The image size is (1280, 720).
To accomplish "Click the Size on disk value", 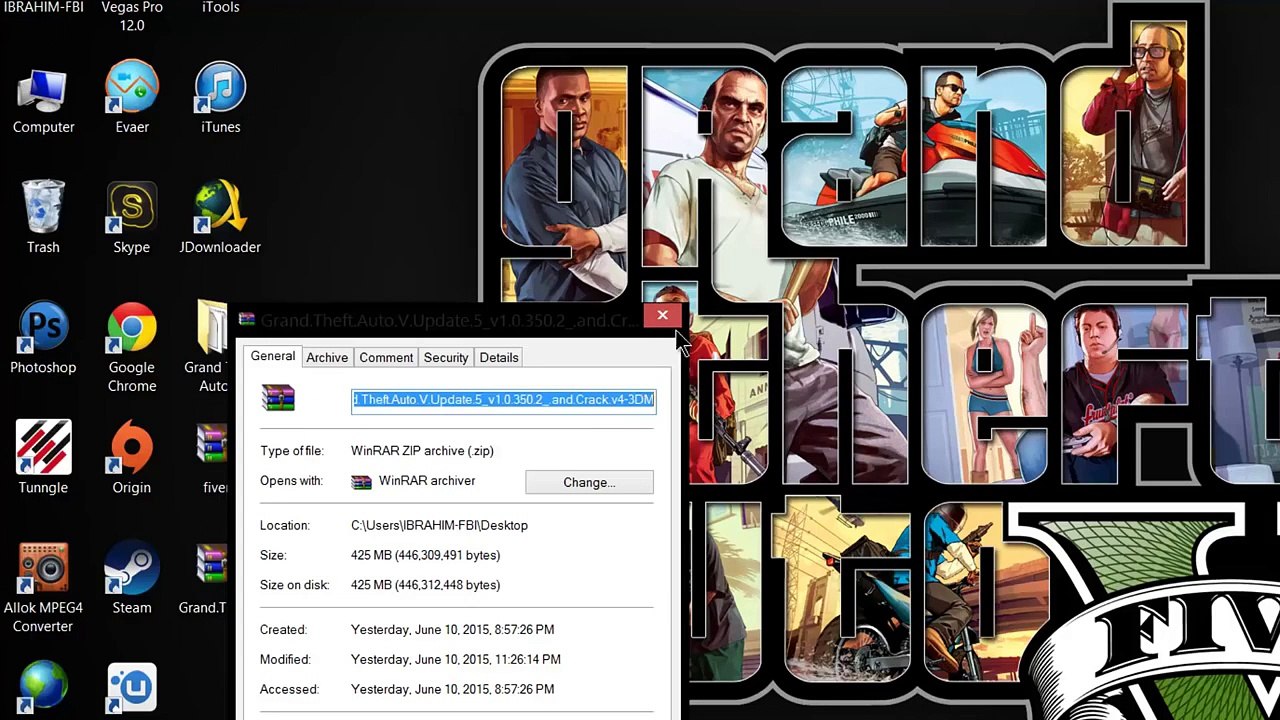I will coord(425,585).
